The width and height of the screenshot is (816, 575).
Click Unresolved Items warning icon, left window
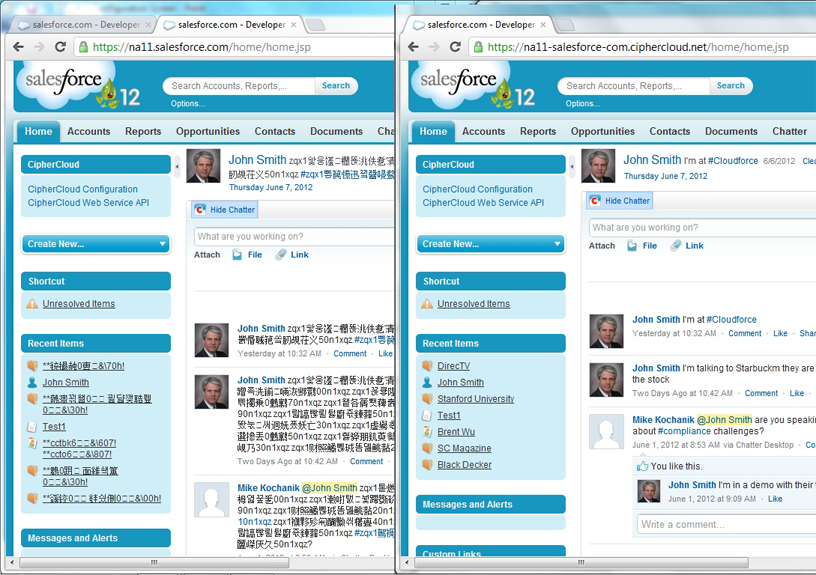(32, 303)
